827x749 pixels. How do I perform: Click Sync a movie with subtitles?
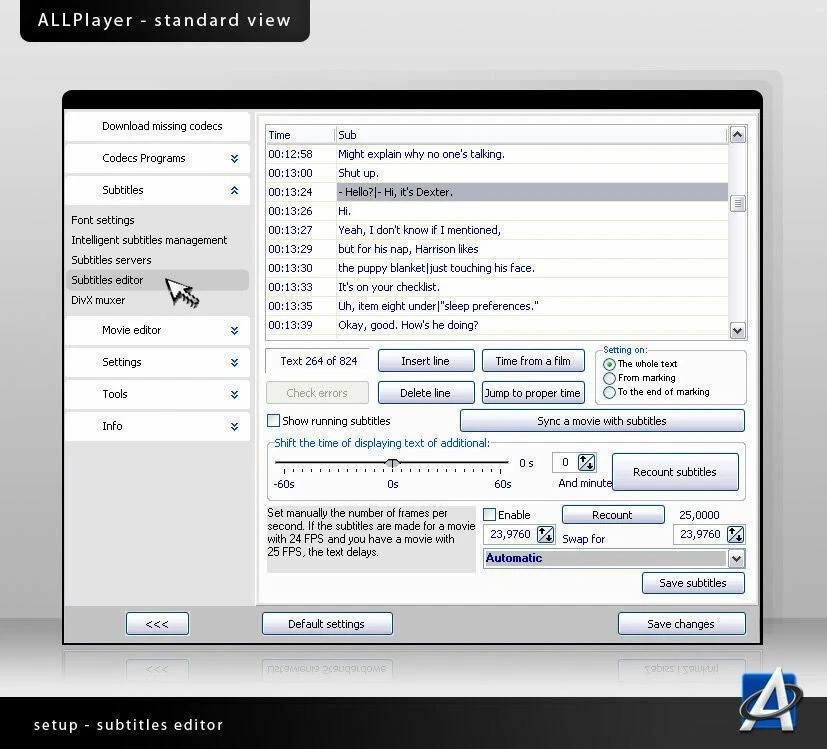[602, 421]
